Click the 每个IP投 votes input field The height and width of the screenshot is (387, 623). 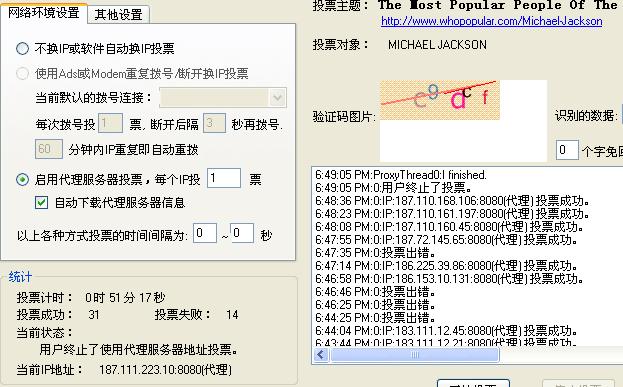224,178
